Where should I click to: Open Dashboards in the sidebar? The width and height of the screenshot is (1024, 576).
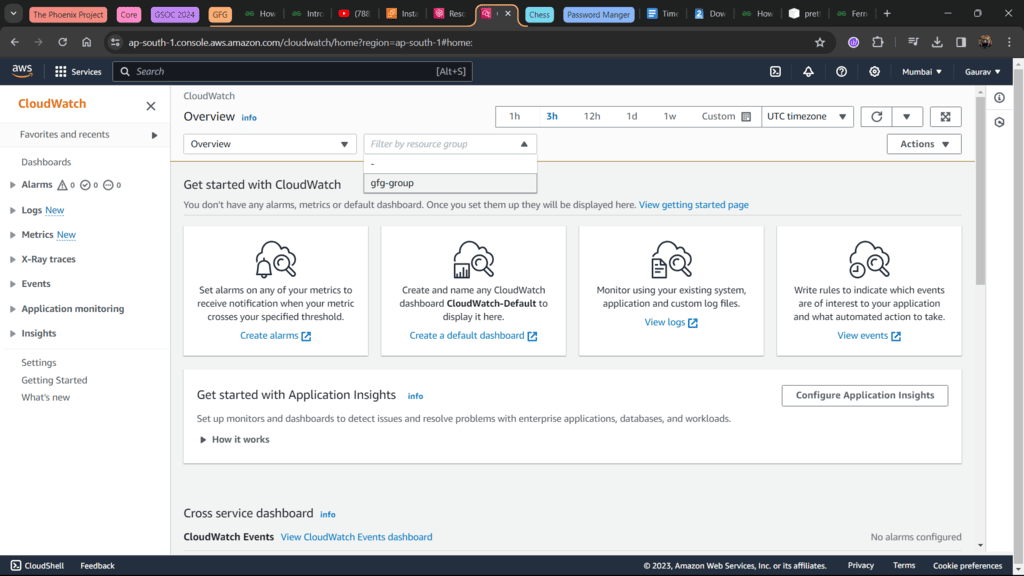click(46, 162)
